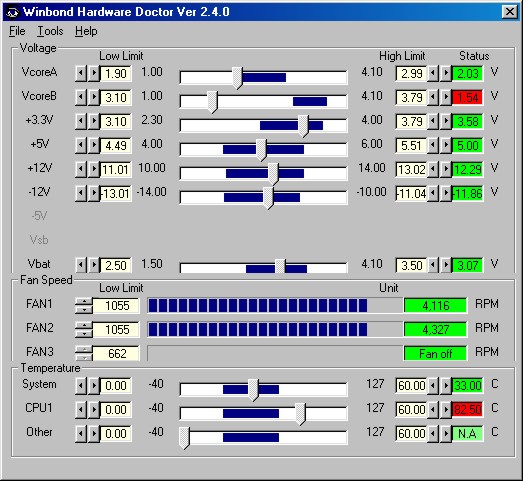Click the System temperature slider thumb

click(253, 390)
